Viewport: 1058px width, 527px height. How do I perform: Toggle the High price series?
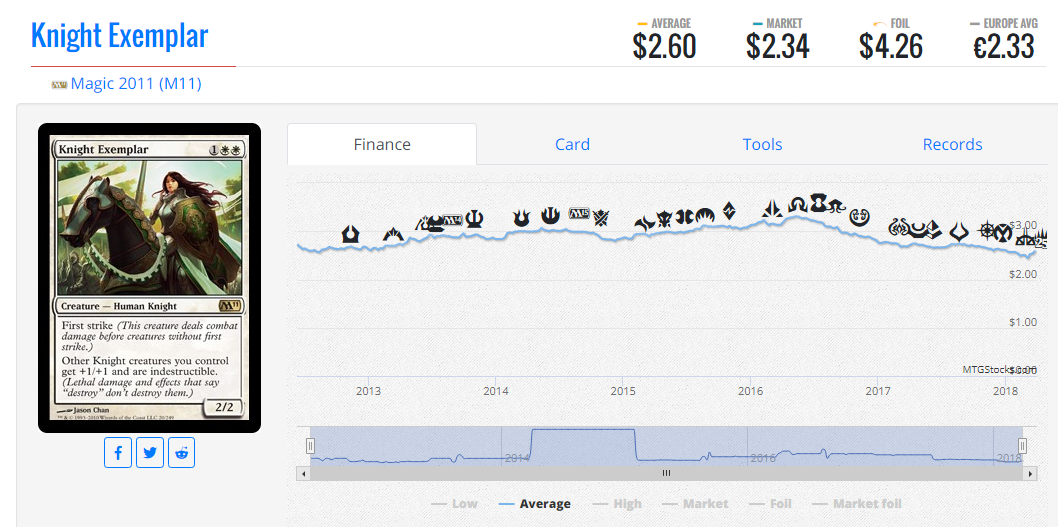617,503
